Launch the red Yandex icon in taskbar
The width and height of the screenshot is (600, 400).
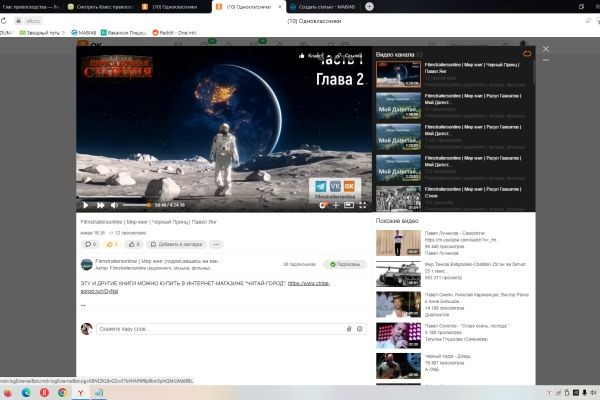tap(44, 393)
